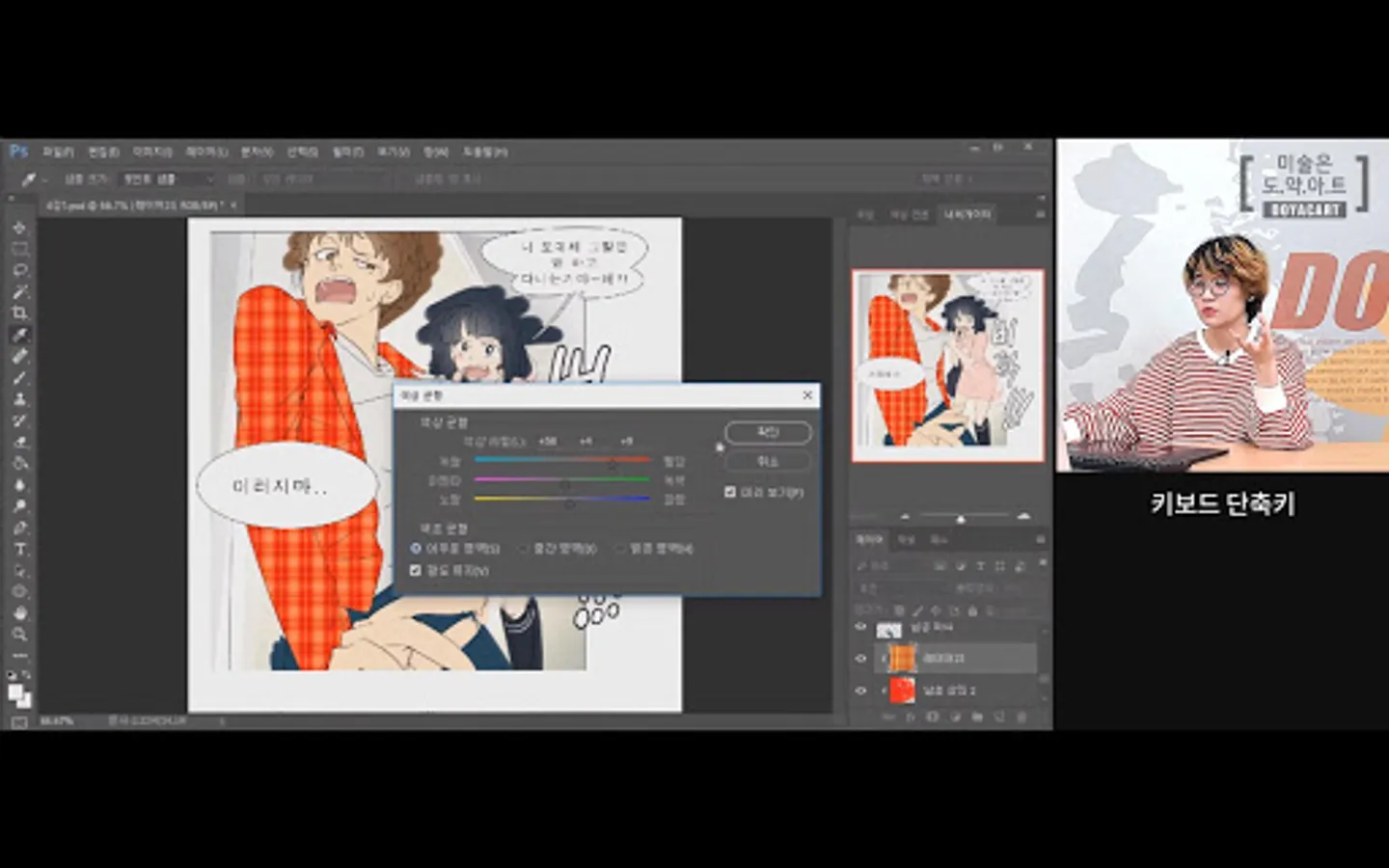Toggle the Preserve Luminosity checkbox
1389x868 pixels.
416,570
